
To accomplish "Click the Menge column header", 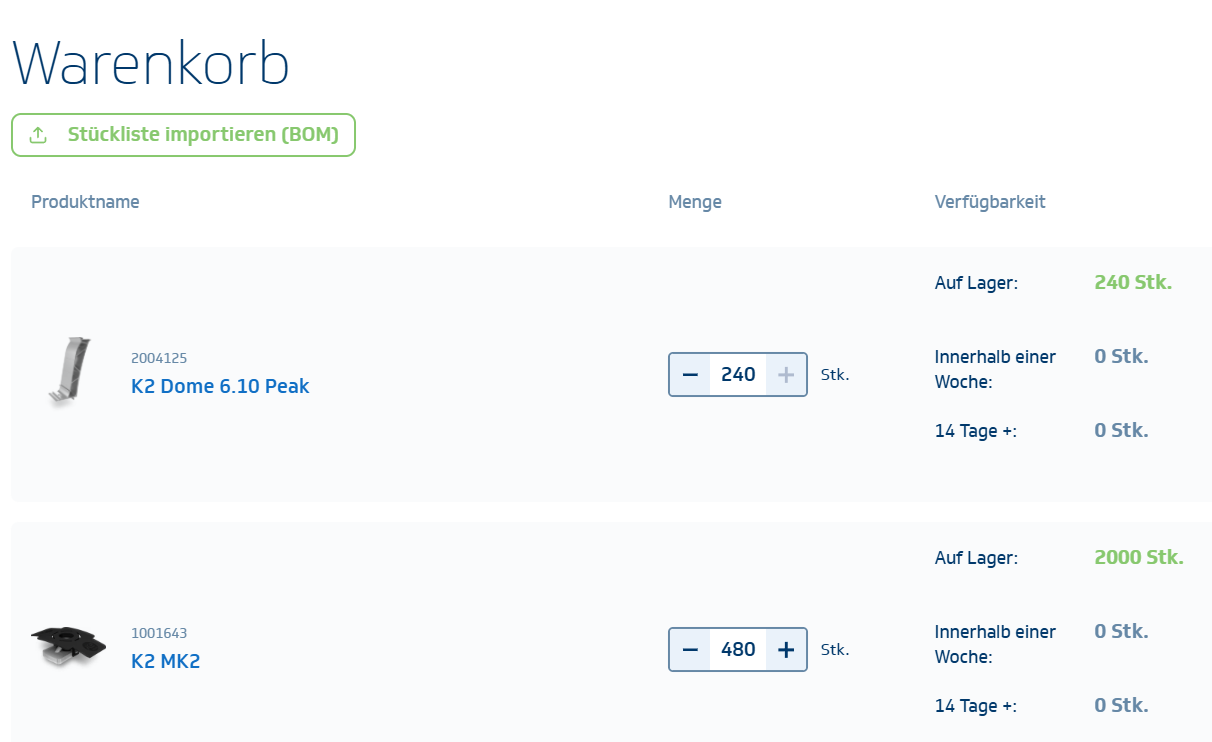I will (x=695, y=202).
